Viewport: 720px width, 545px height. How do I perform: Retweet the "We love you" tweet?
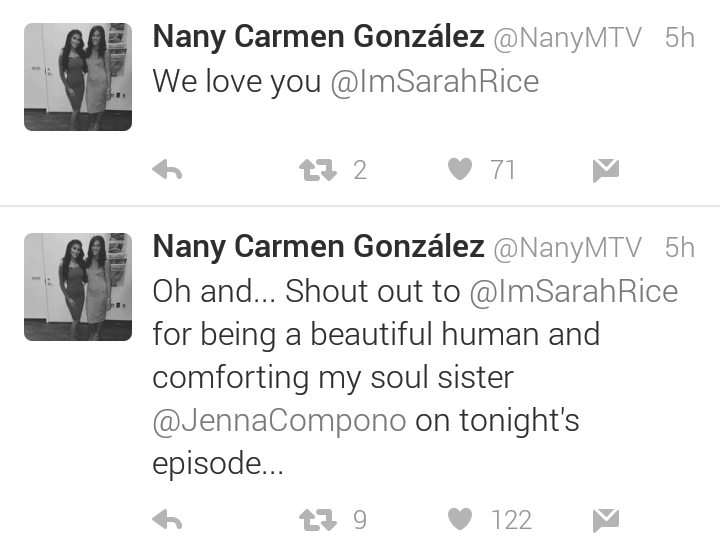pyautogui.click(x=317, y=170)
